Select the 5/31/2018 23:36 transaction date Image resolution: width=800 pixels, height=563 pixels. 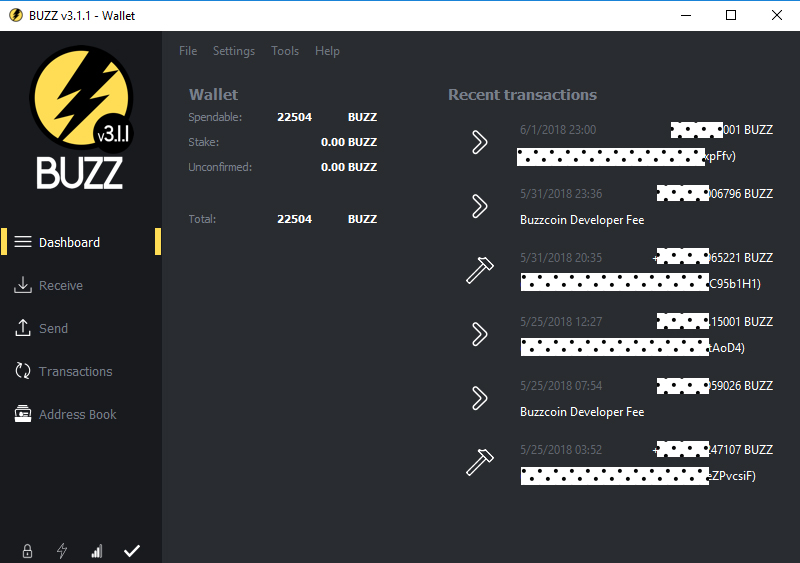[561, 194]
